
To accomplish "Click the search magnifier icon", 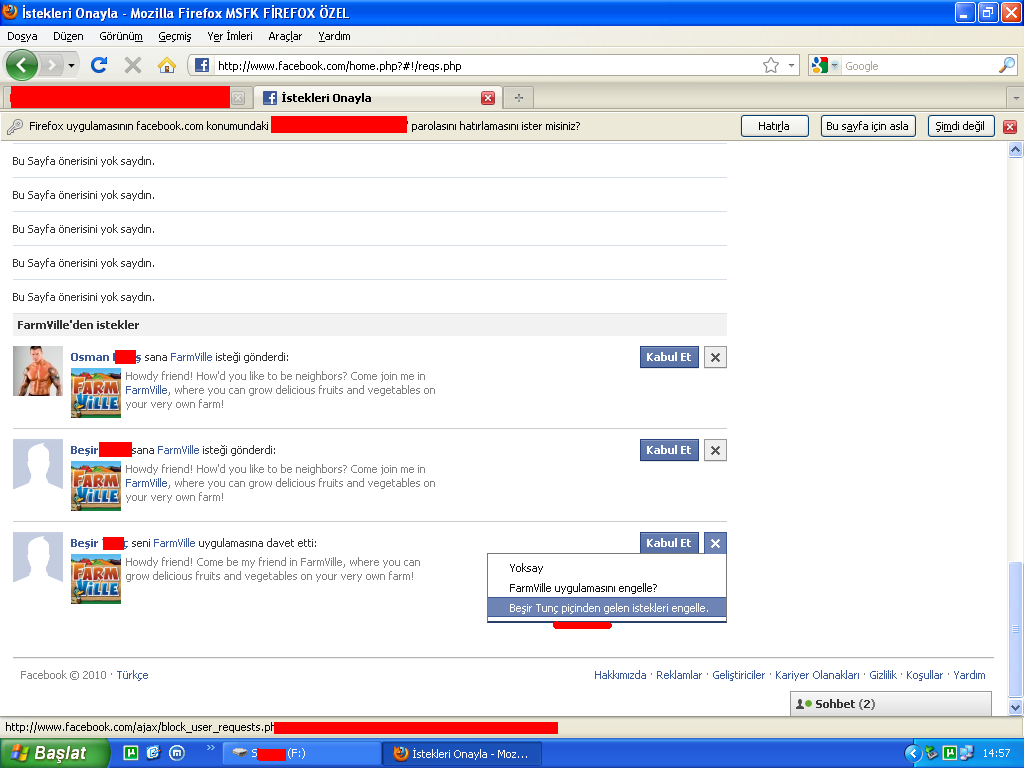I will pos(1007,65).
